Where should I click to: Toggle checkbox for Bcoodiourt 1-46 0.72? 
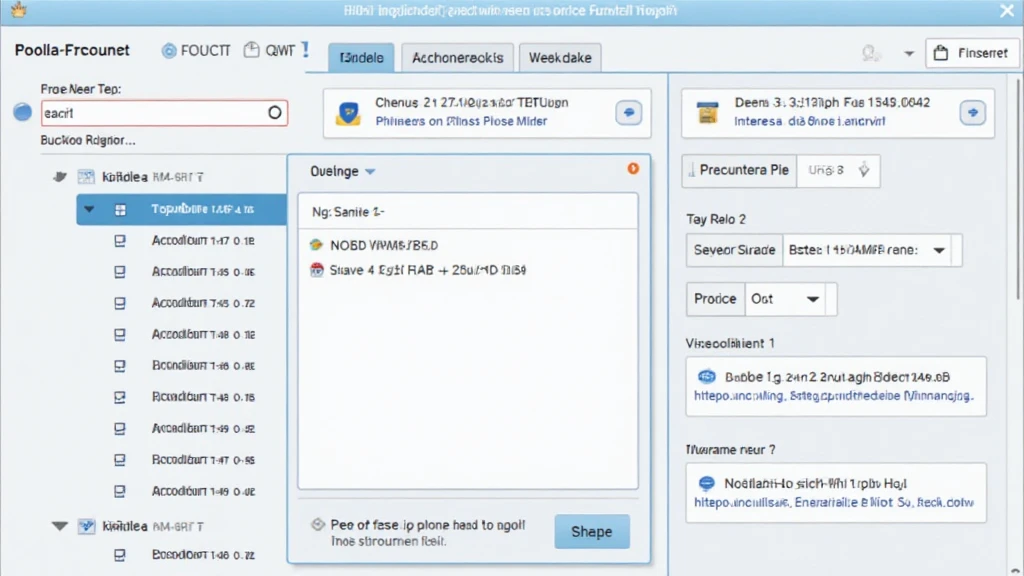[x=120, y=555]
